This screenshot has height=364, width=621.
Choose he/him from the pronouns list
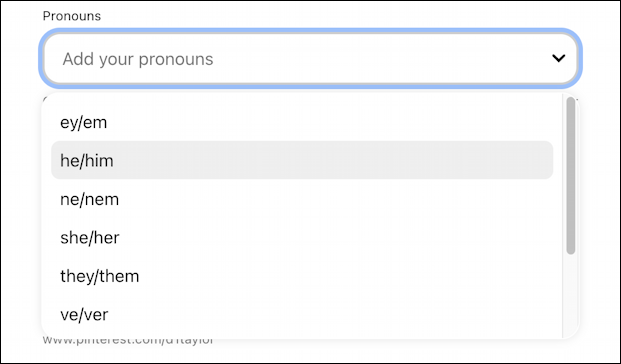(x=302, y=160)
